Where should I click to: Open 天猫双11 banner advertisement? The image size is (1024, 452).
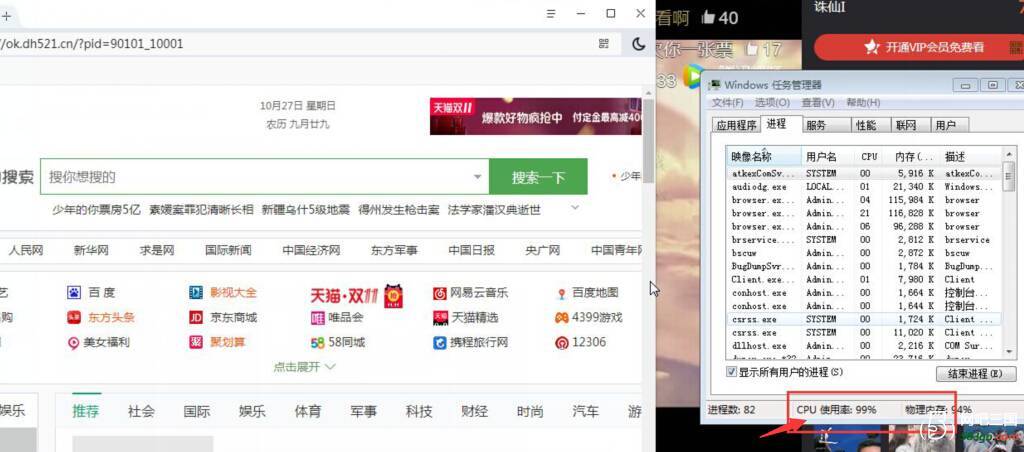536,116
